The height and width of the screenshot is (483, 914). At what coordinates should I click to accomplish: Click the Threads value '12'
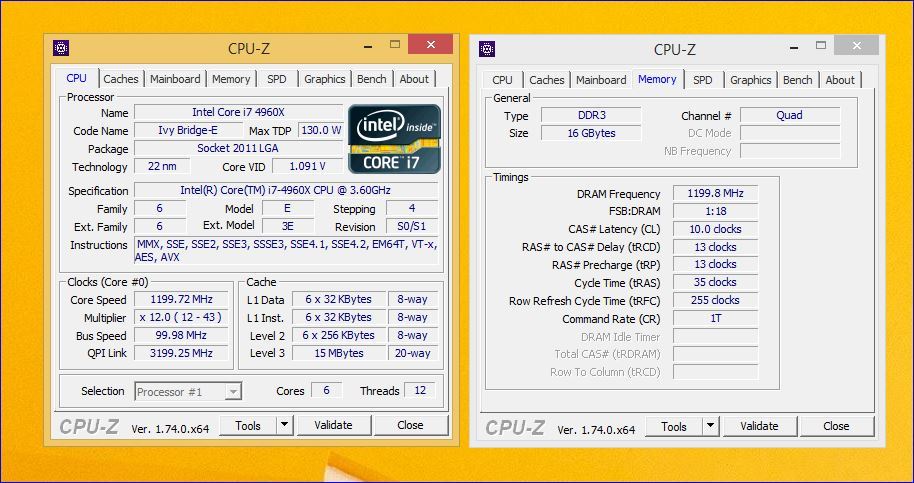coord(420,390)
